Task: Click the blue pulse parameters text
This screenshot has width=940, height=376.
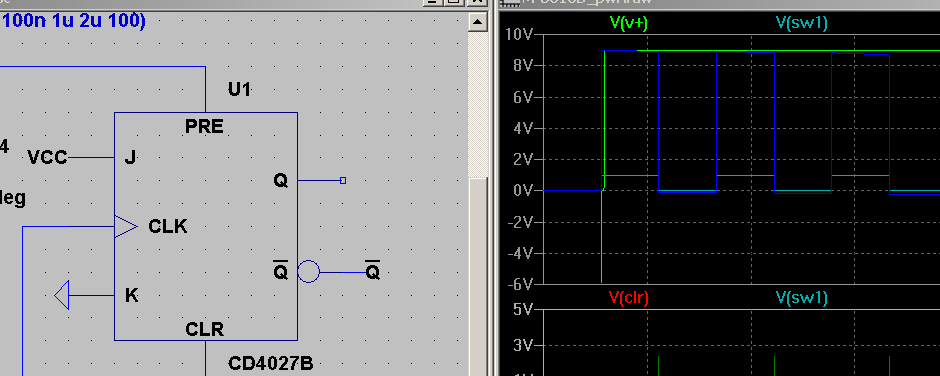Action: (x=73, y=21)
